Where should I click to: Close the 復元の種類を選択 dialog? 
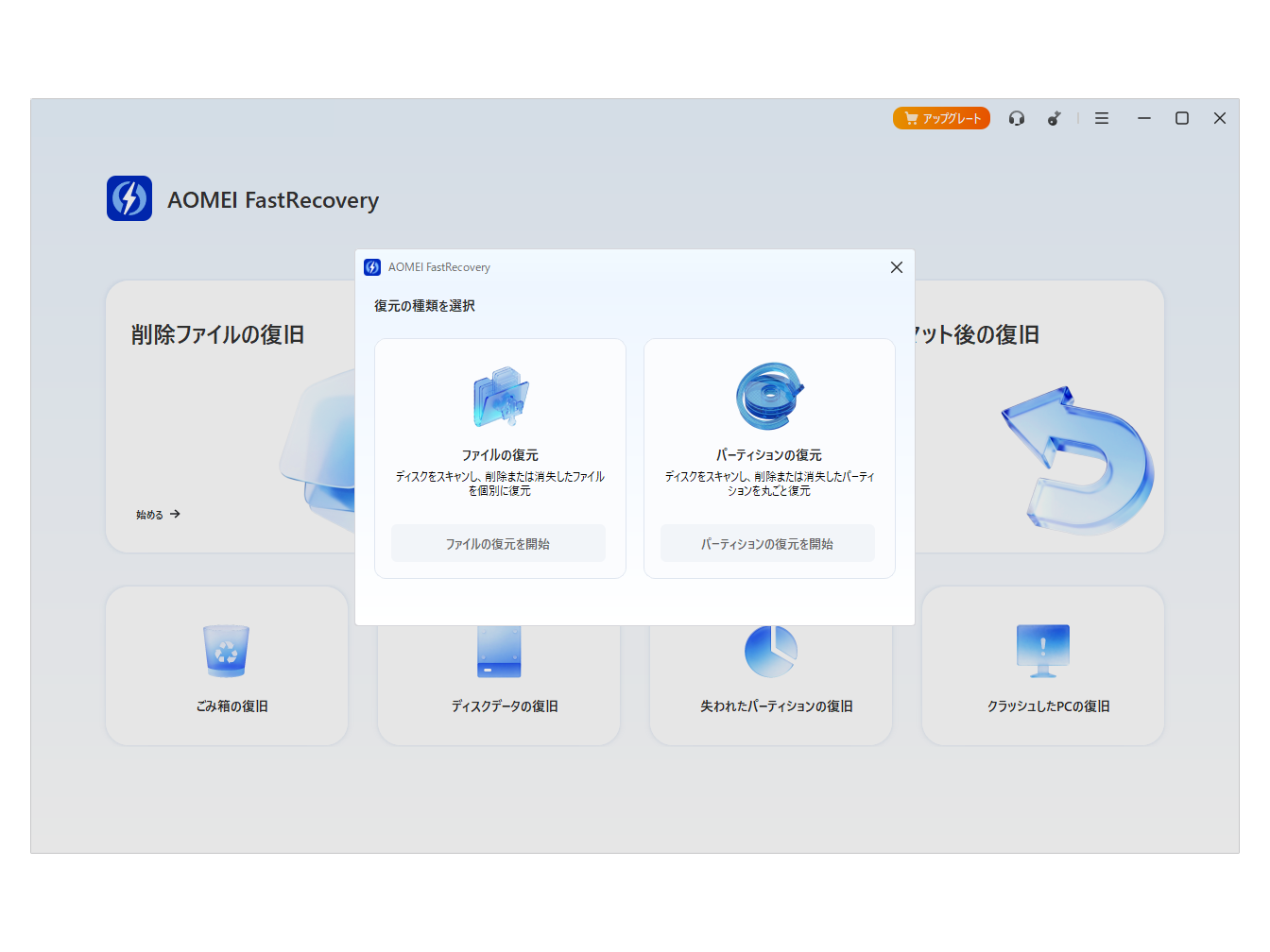897,267
